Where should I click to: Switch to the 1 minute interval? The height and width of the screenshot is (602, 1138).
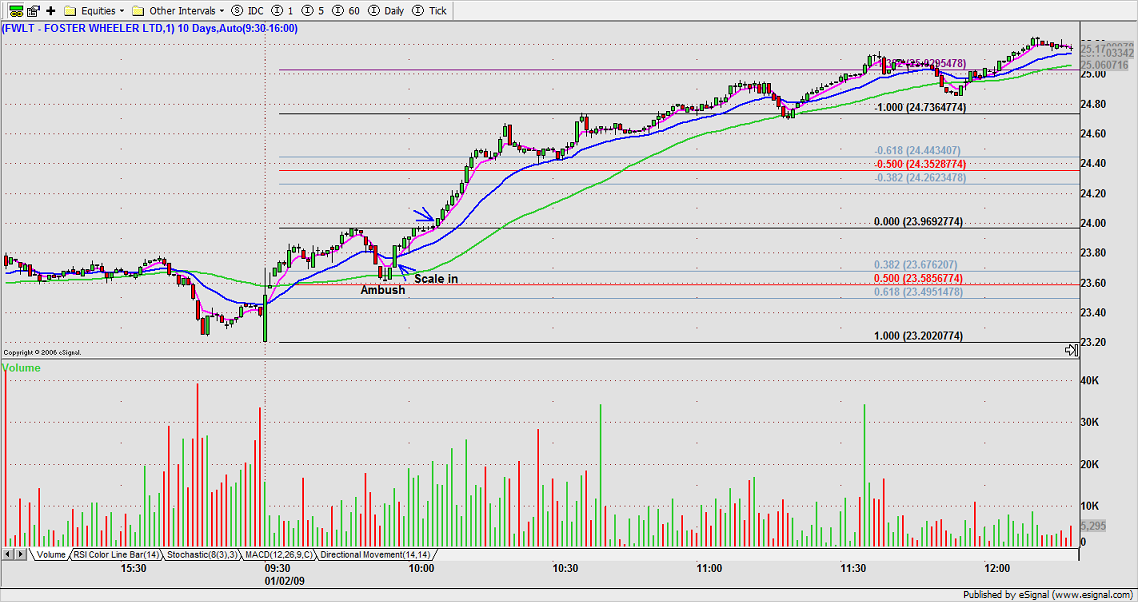tap(282, 11)
